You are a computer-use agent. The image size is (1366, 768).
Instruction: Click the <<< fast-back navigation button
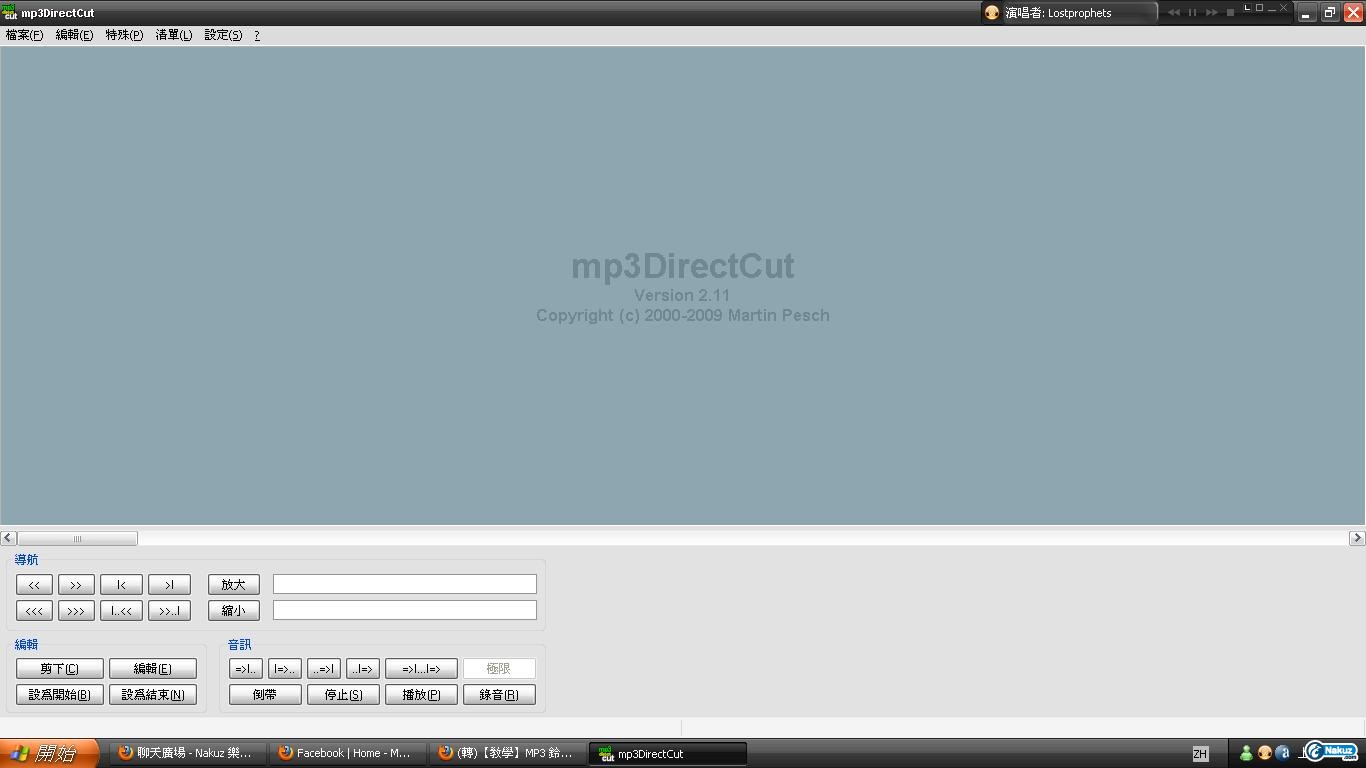click(x=33, y=611)
